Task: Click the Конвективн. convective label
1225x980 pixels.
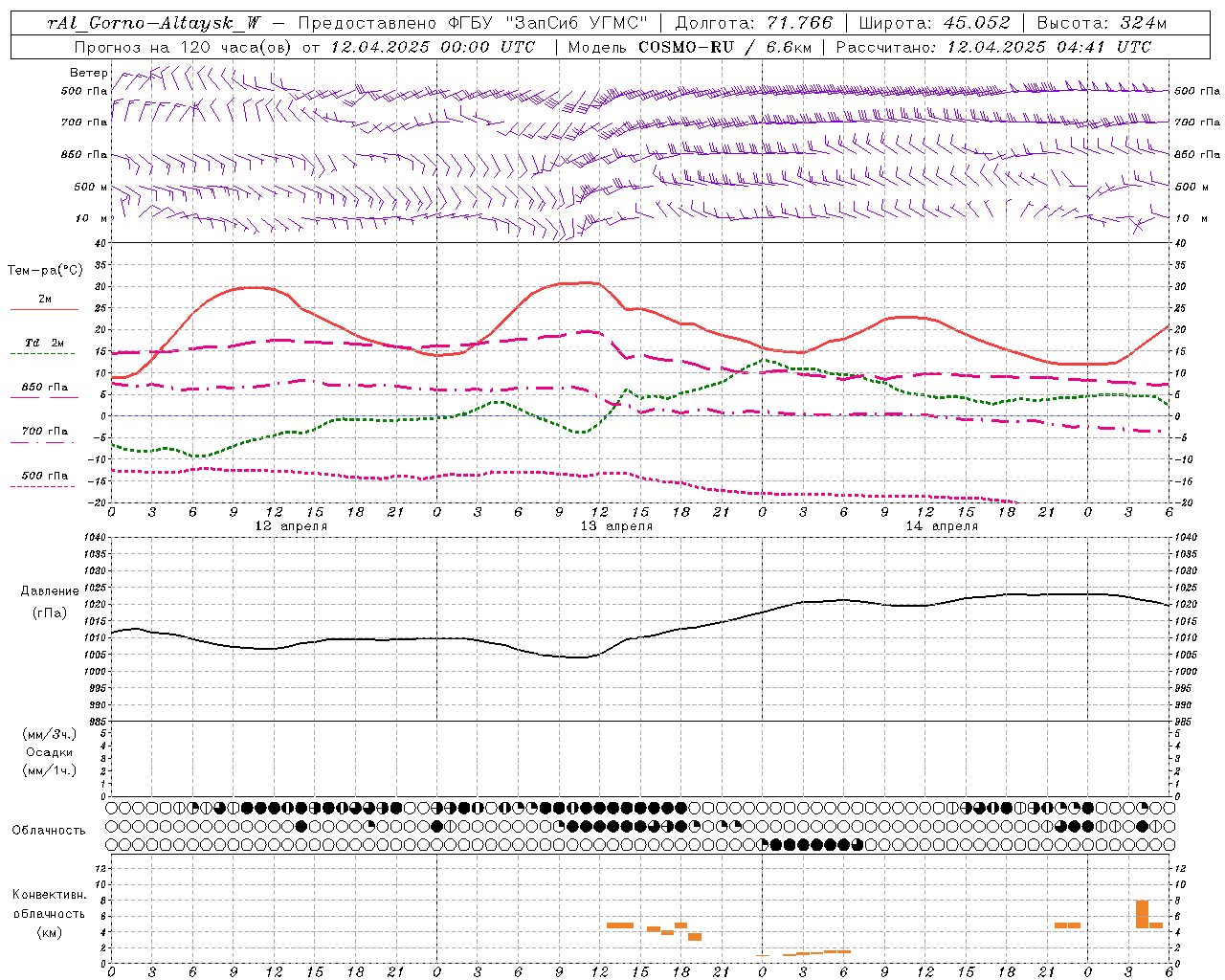Action: coord(50,895)
